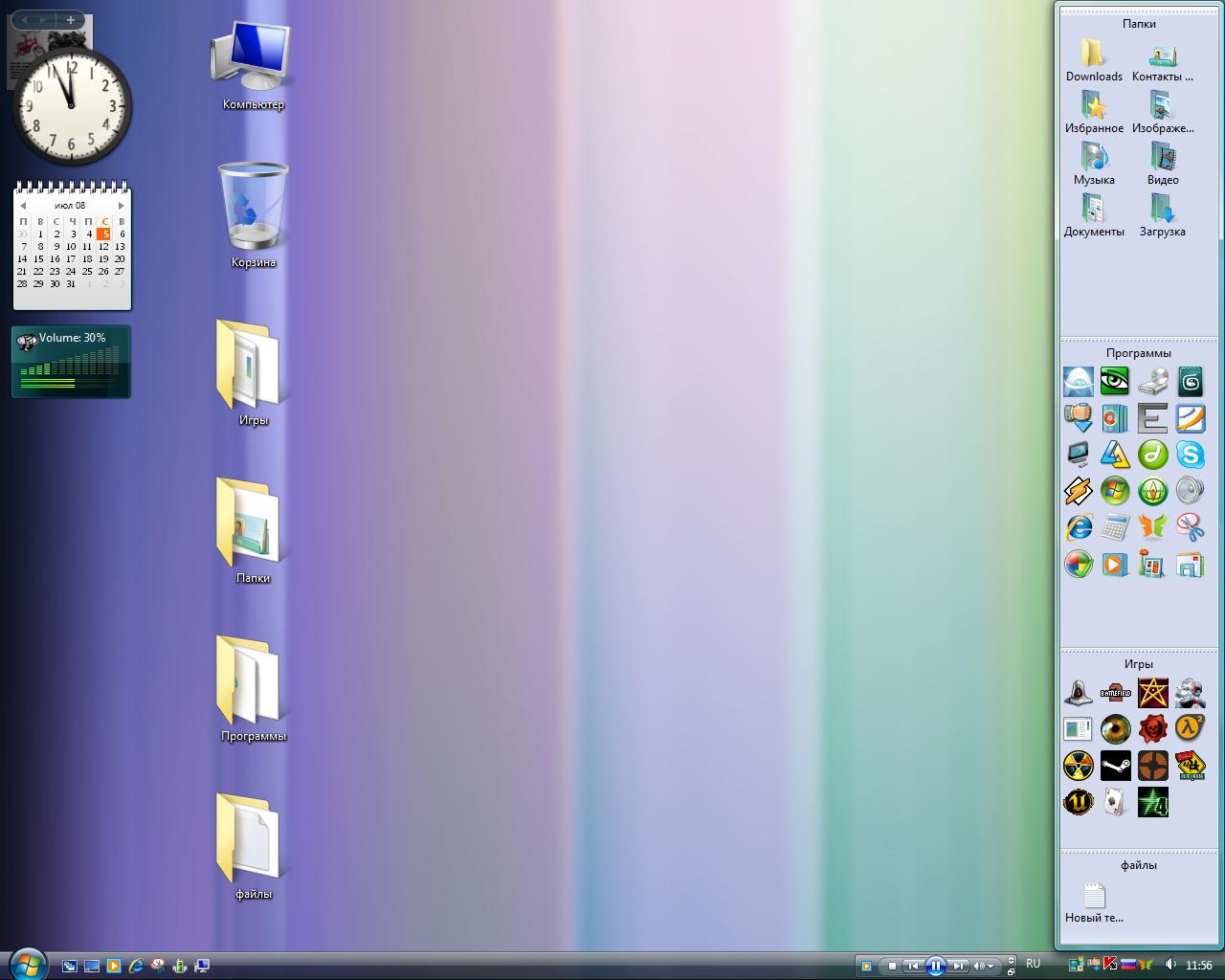
Task: Launch Snipping Tool scissors icon
Action: 1190,527
